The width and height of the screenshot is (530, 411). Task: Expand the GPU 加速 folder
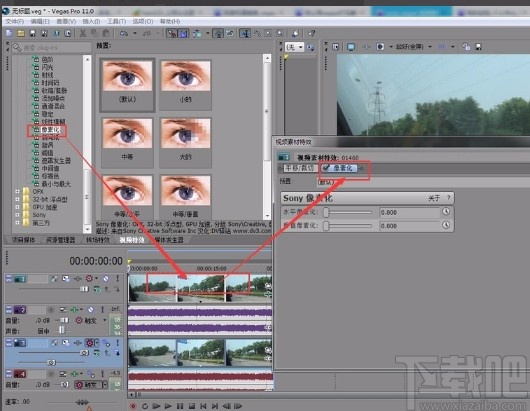click(x=17, y=207)
